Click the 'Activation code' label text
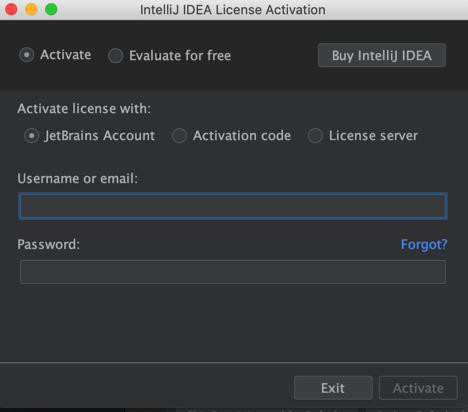 click(x=242, y=136)
